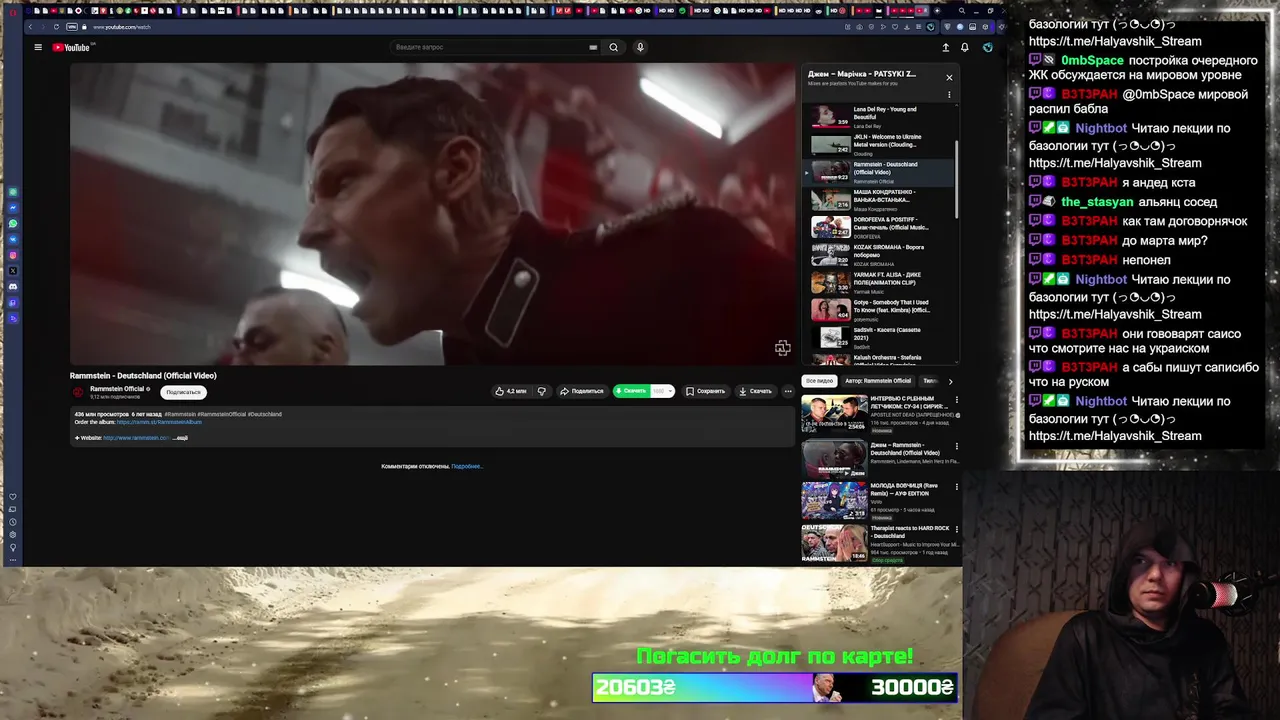1280x720 pixels.
Task: Expand green download quality dropdown arrow
Action: [x=669, y=391]
